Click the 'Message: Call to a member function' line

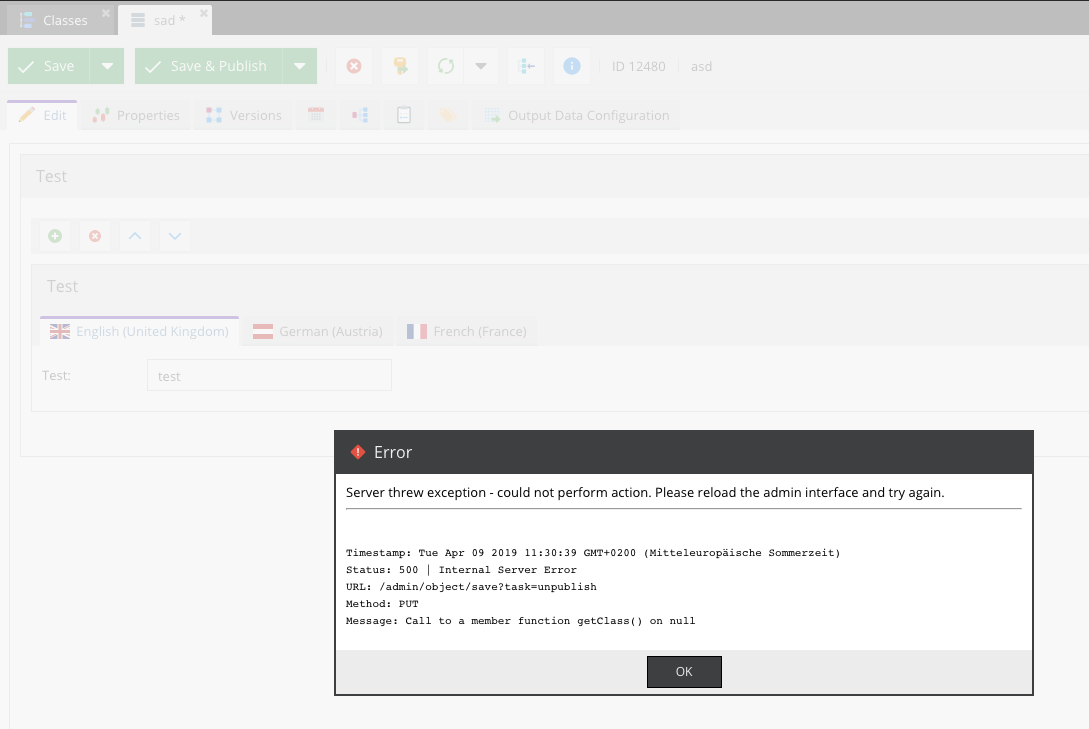(520, 621)
